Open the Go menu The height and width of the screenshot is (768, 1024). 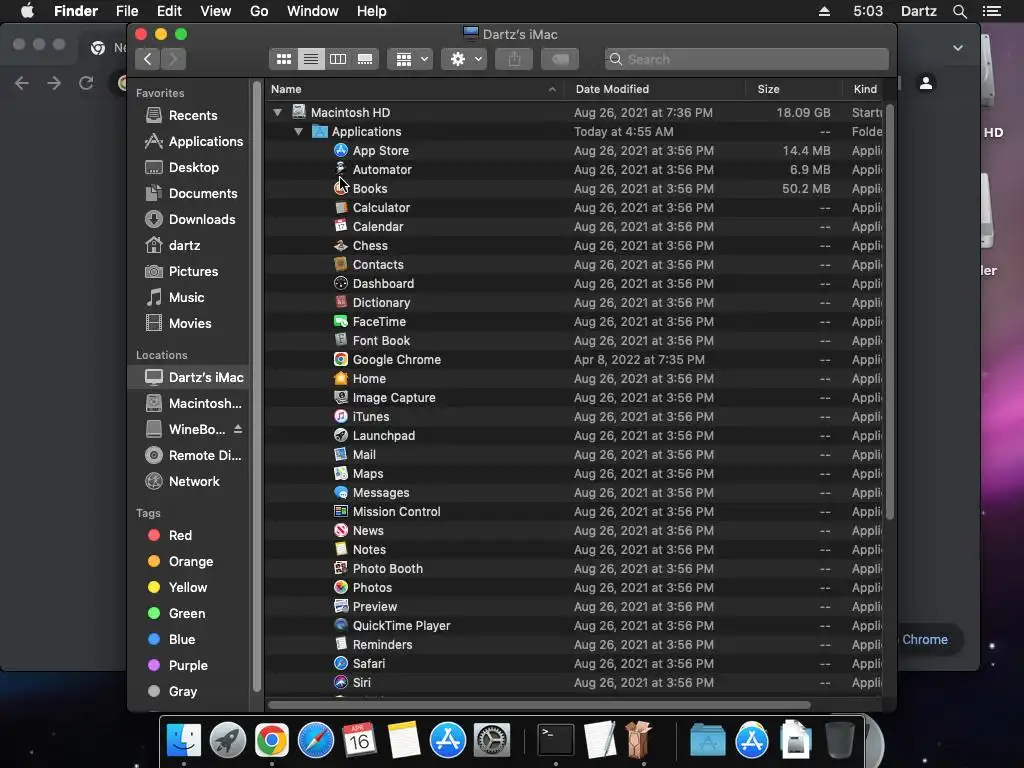[259, 11]
